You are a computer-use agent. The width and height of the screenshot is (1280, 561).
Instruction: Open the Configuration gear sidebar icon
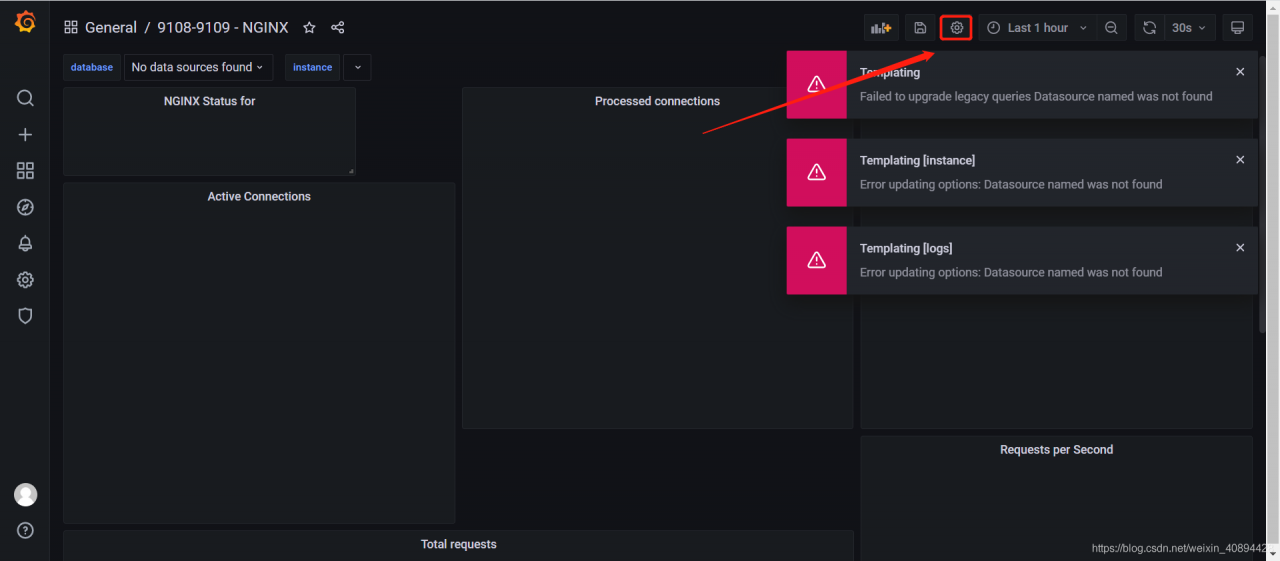pos(25,280)
